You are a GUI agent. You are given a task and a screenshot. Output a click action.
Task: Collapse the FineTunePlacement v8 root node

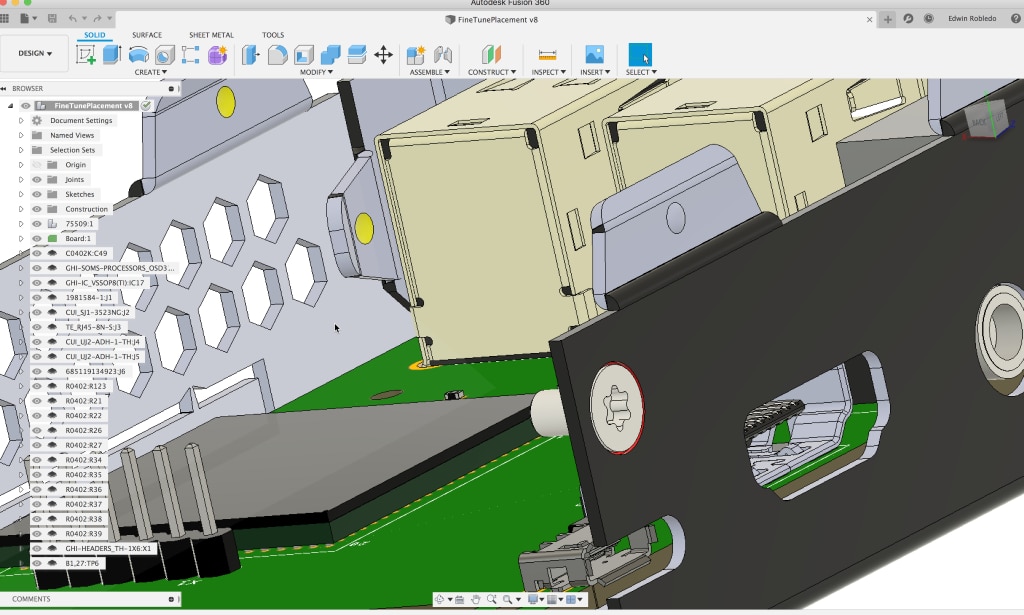(x=10, y=106)
